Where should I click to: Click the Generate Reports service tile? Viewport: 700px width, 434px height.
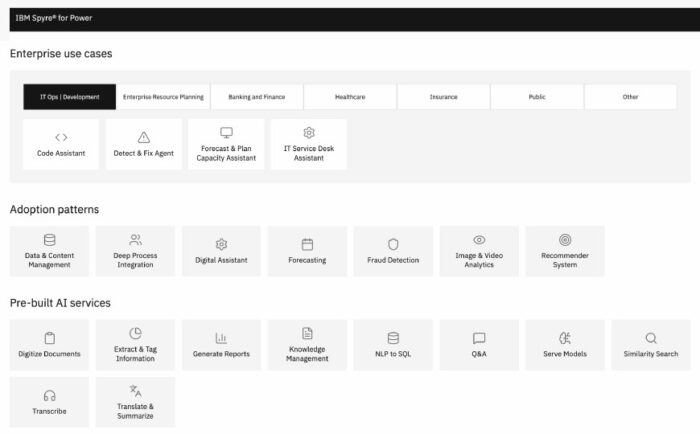pyautogui.click(x=221, y=345)
